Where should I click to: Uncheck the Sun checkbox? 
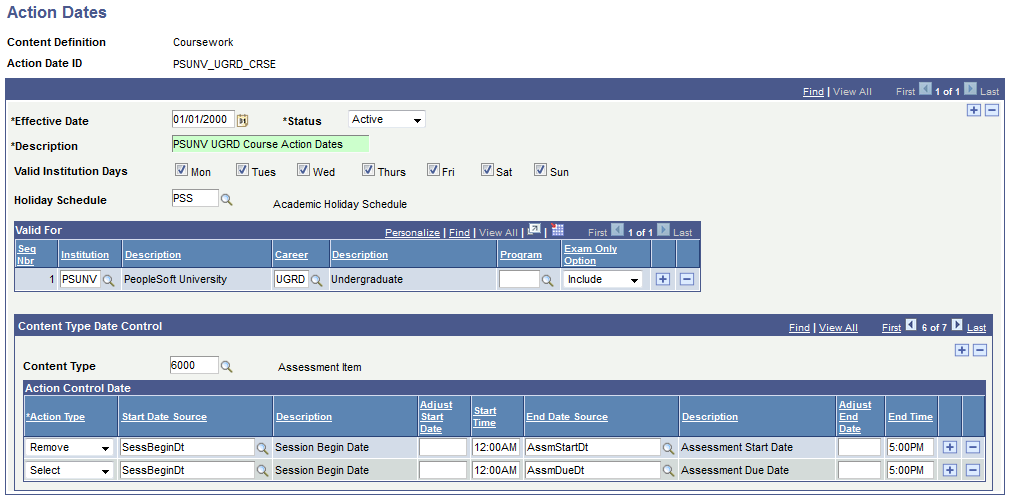(540, 170)
